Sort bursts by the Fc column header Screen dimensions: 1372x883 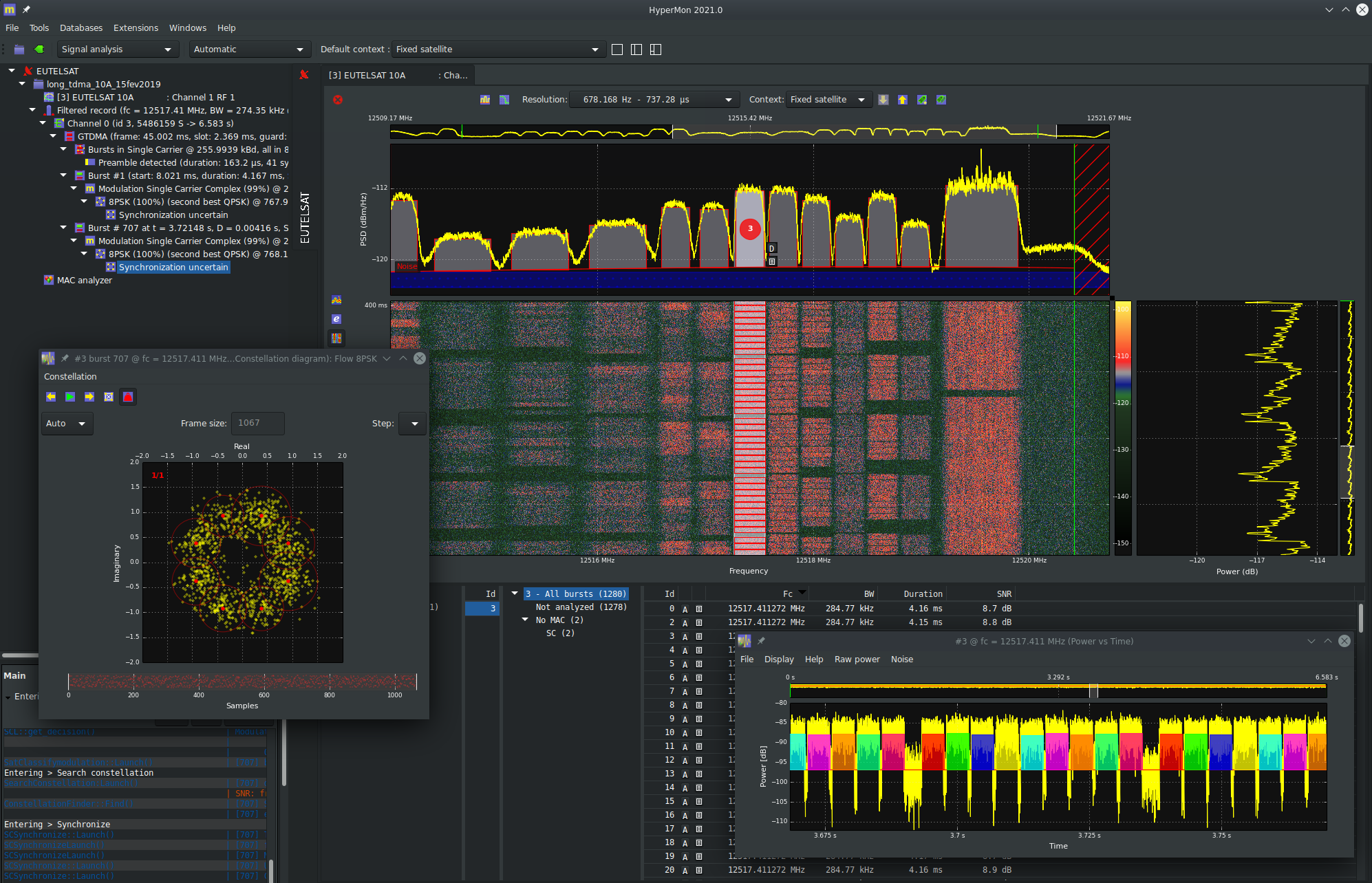[x=788, y=594]
